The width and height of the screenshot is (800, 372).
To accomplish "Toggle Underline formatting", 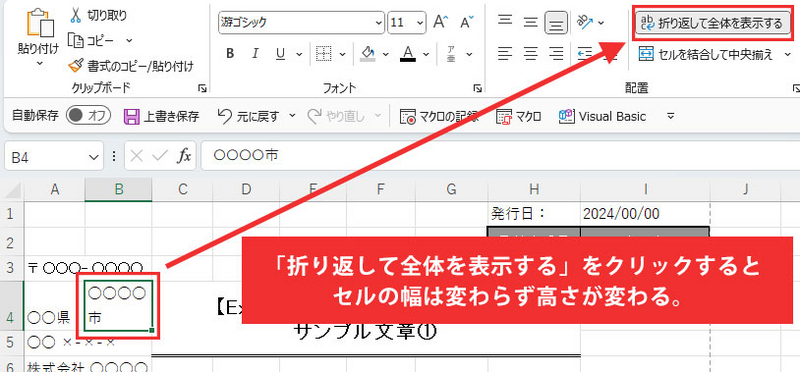I will pos(280,53).
